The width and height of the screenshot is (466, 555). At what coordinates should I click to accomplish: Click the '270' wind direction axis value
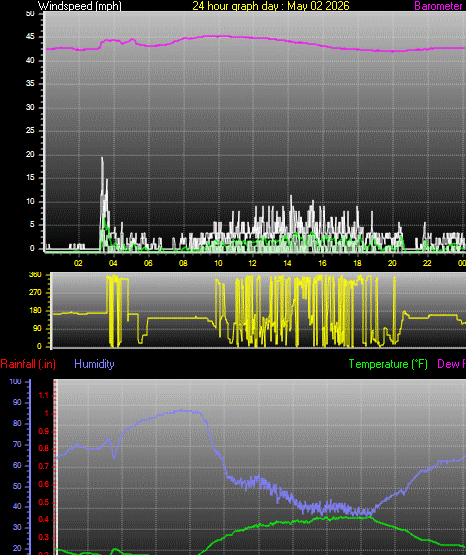pyautogui.click(x=35, y=292)
